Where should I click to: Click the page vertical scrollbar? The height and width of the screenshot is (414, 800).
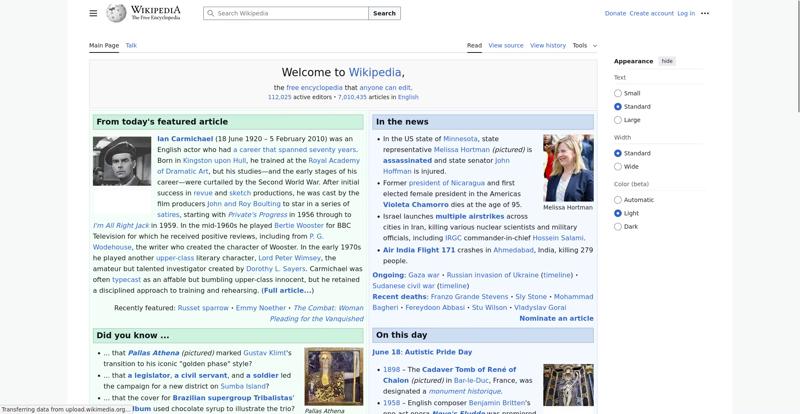click(797, 55)
